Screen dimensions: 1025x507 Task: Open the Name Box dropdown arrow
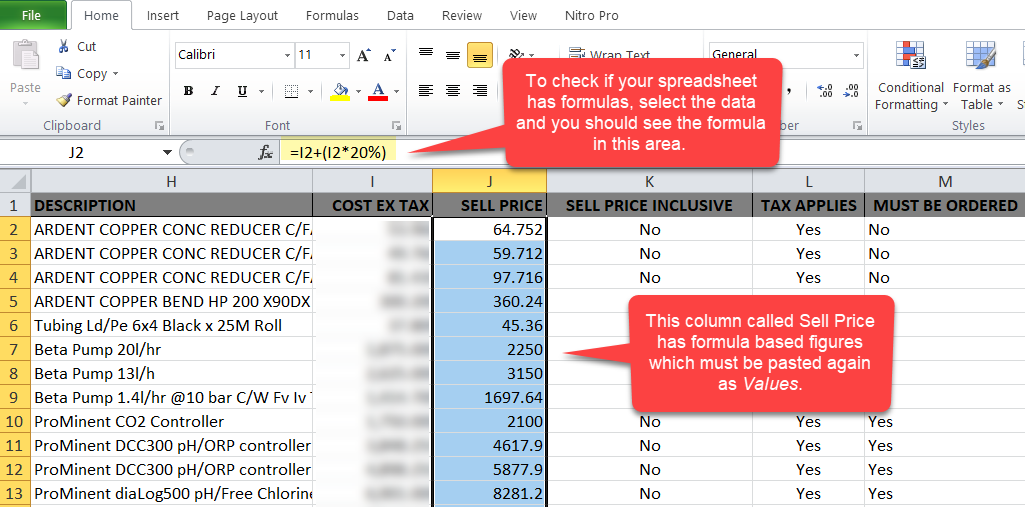pos(167,153)
